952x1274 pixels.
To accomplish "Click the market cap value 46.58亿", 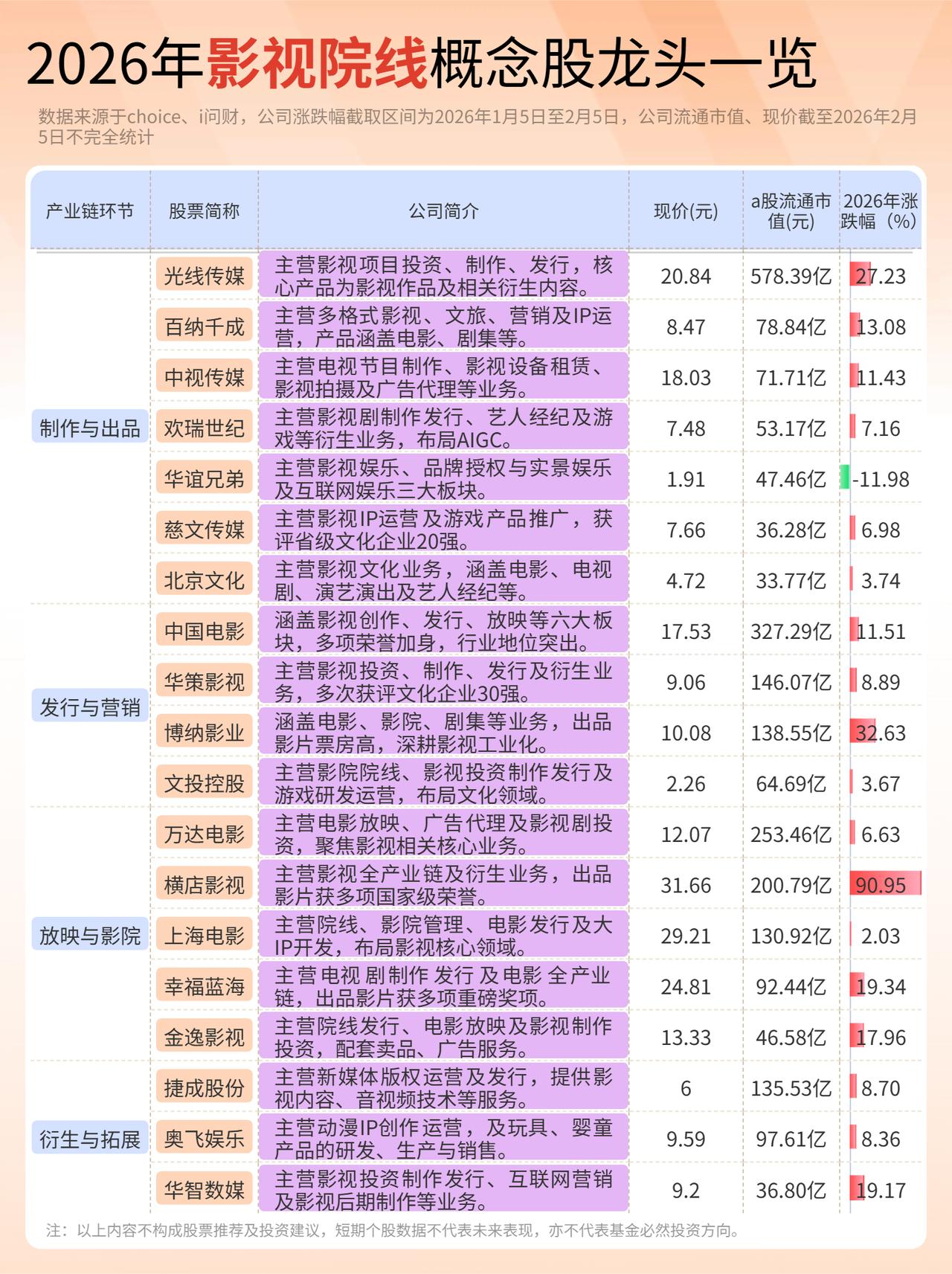I will tap(791, 1037).
